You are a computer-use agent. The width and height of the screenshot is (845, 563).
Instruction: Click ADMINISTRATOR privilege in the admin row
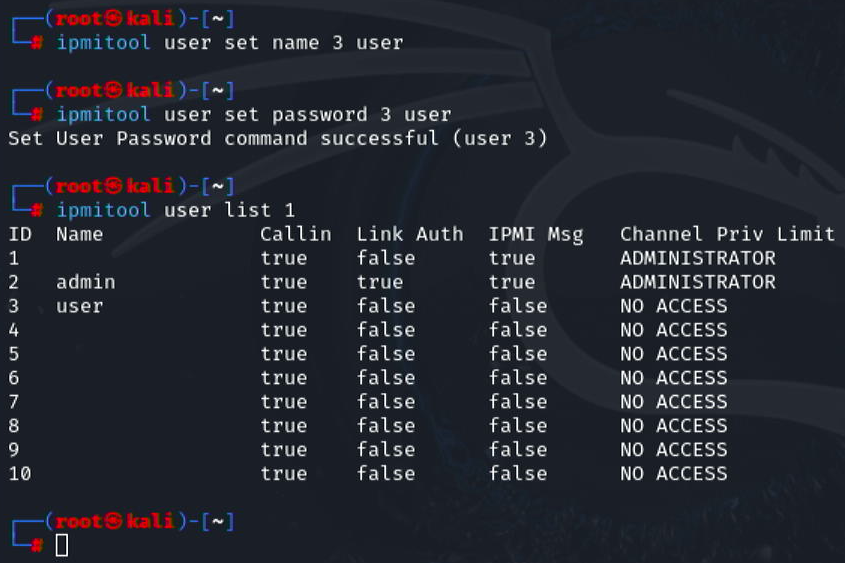(x=697, y=282)
